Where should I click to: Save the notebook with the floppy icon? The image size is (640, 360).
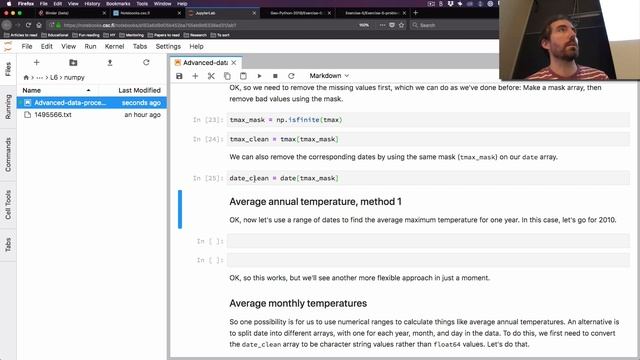[x=179, y=76]
